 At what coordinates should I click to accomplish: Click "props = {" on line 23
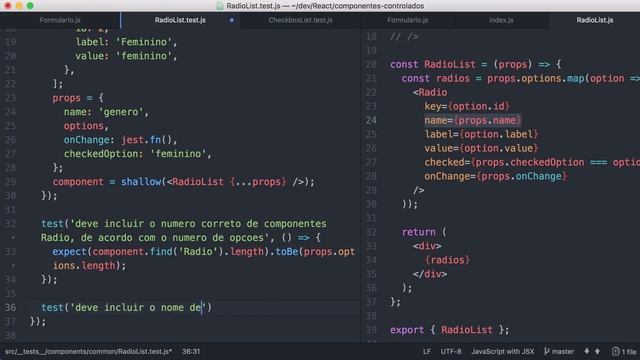pyautogui.click(x=78, y=98)
